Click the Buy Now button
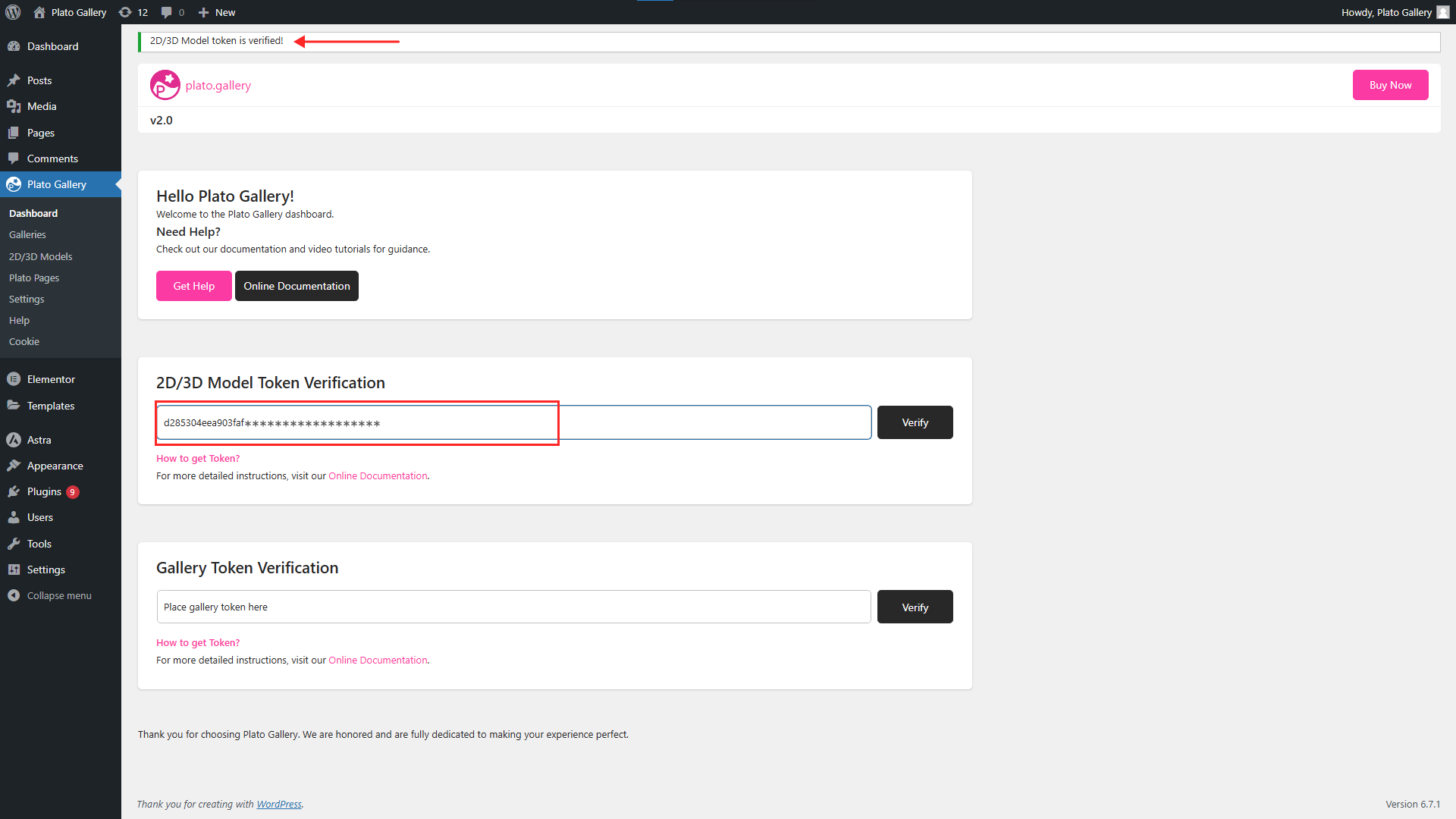Viewport: 1456px width, 819px height. click(x=1389, y=85)
